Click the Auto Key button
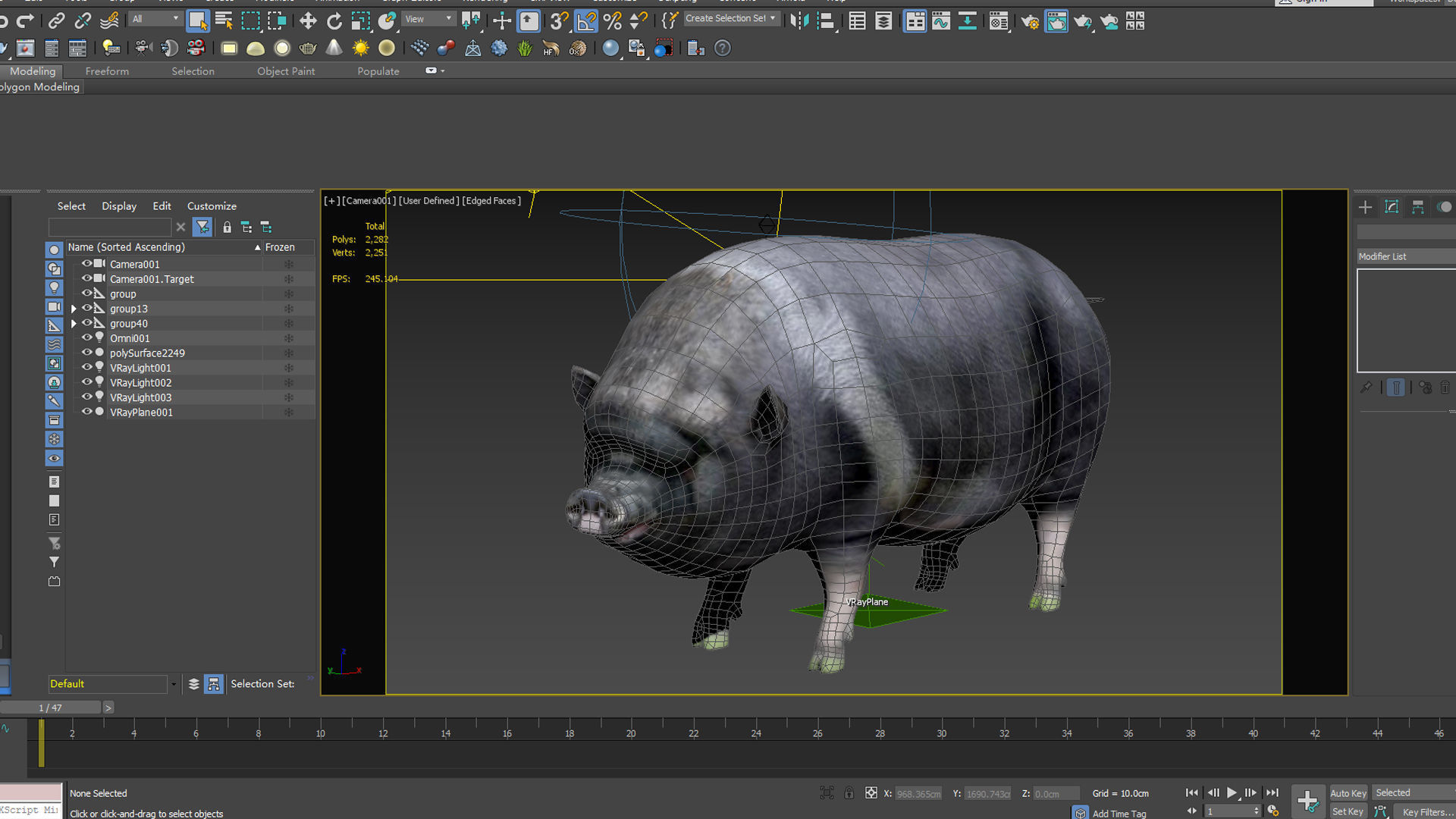This screenshot has height=819, width=1456. pos(1348,793)
